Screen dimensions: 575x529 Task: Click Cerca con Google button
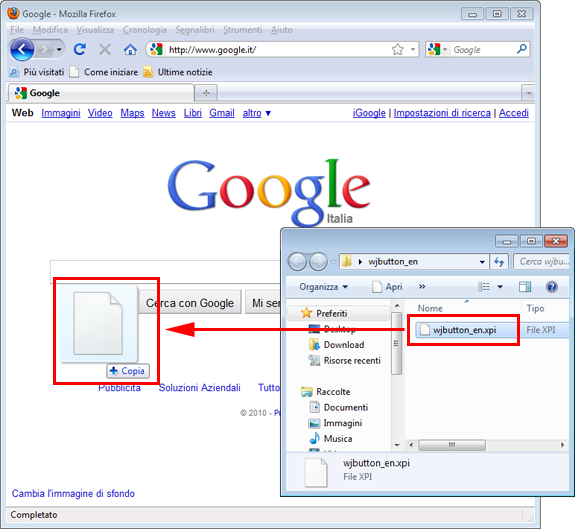190,303
